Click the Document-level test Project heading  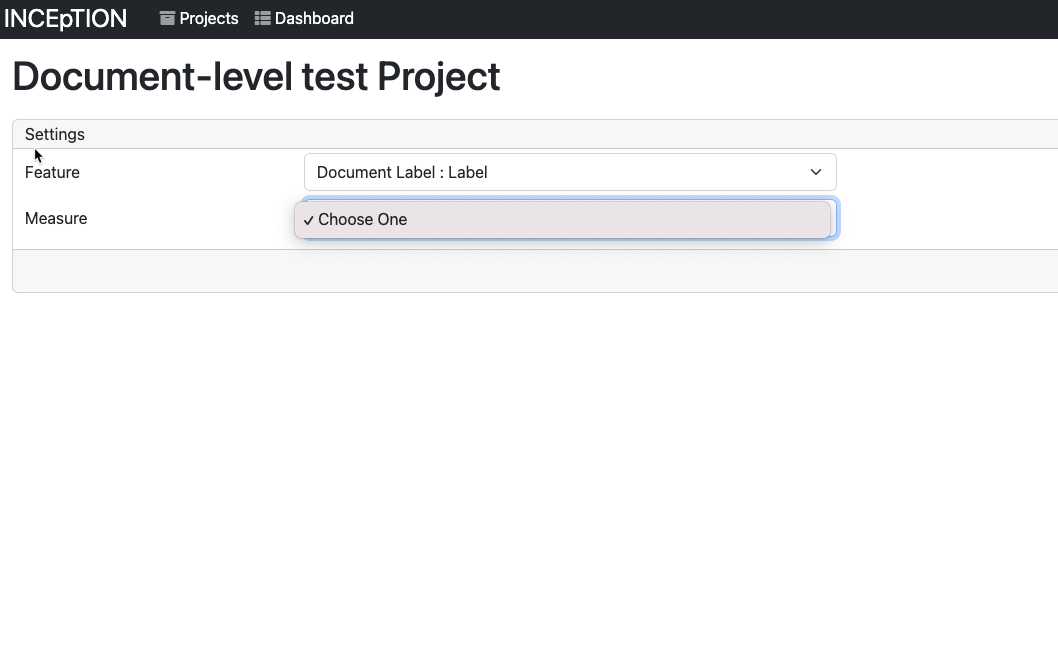click(x=256, y=76)
